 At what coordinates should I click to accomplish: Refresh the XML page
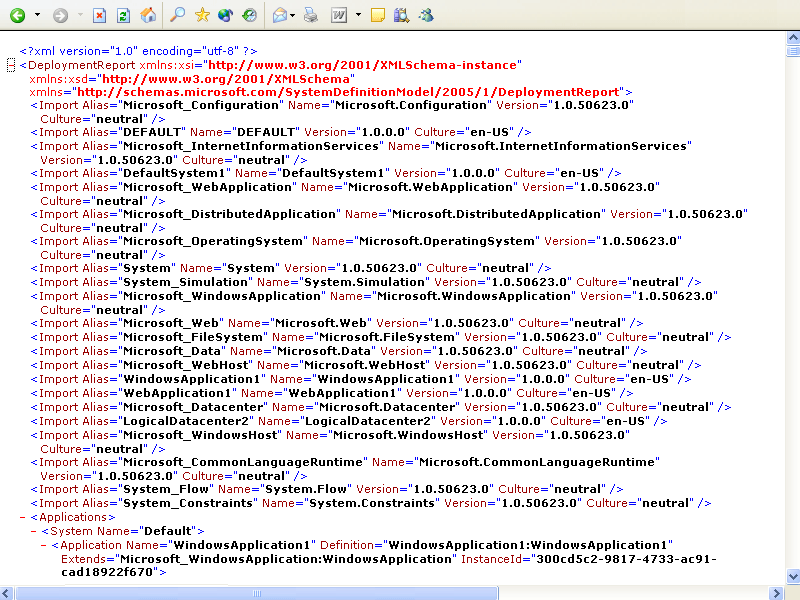tap(123, 15)
